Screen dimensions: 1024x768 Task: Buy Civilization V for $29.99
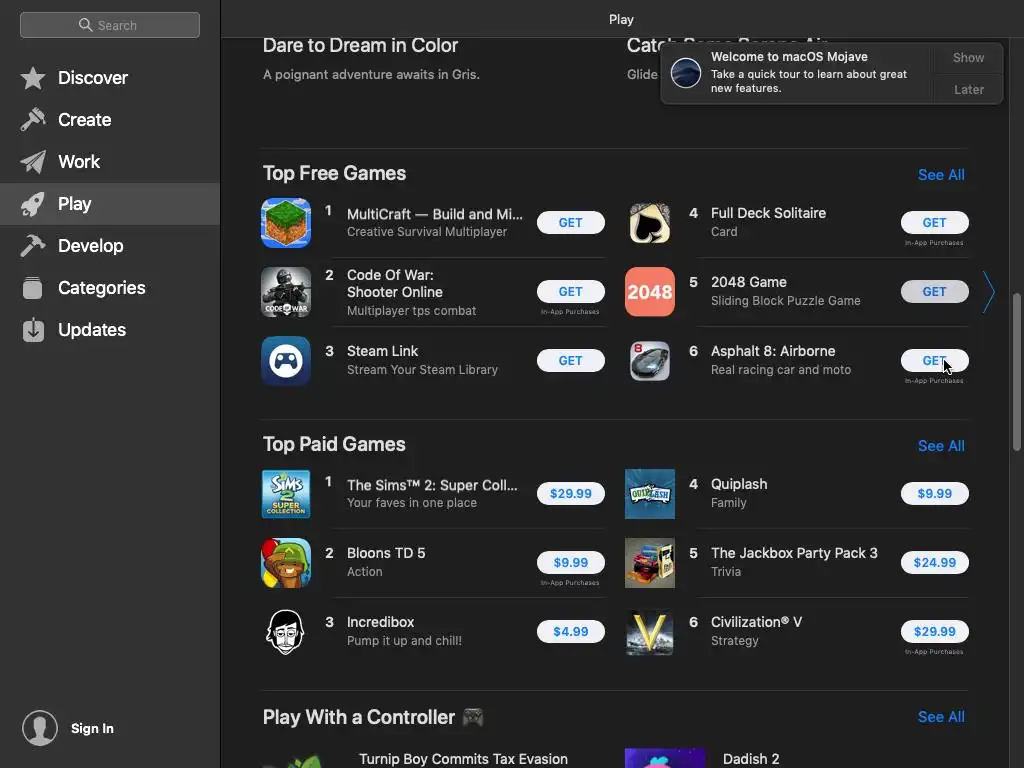click(935, 632)
